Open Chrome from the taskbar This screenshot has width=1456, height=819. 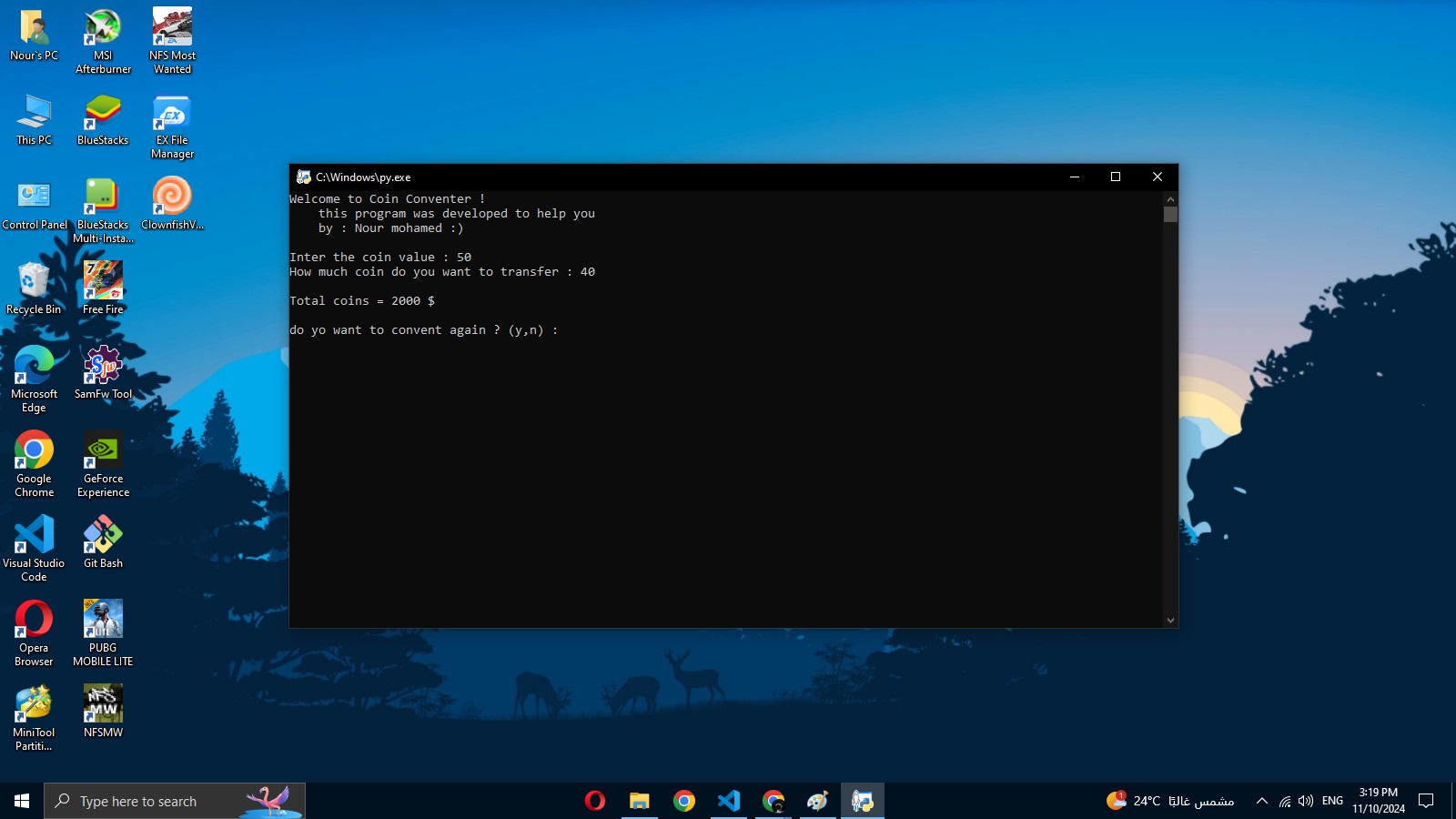coord(684,801)
